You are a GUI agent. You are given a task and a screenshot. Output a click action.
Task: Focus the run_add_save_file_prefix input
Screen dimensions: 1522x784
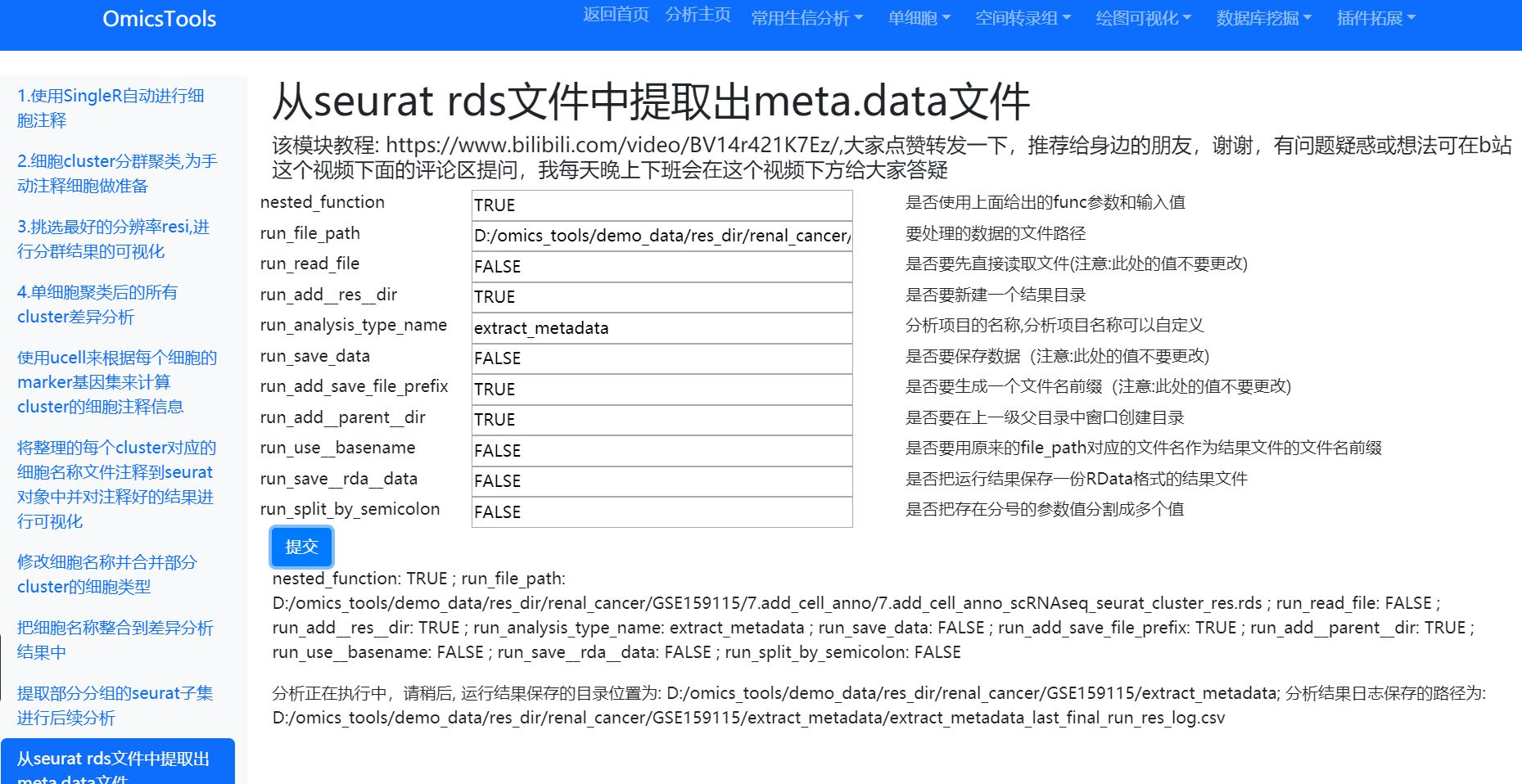point(662,390)
